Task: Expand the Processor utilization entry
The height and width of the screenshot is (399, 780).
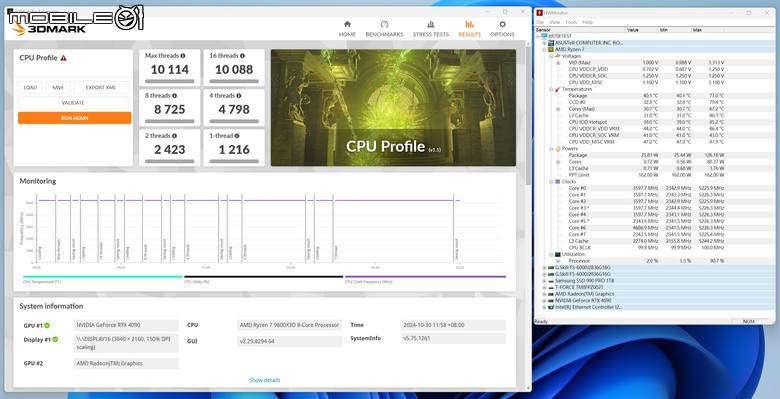Action: tap(558, 261)
